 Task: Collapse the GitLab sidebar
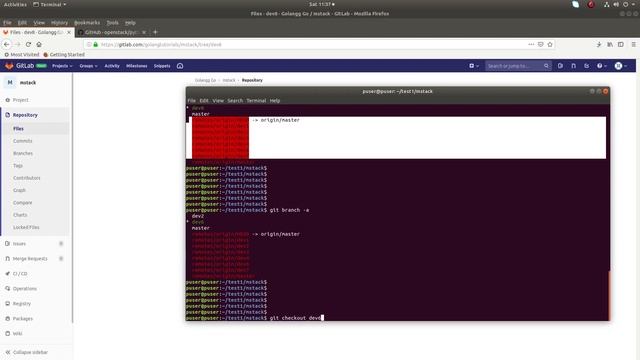(27, 352)
